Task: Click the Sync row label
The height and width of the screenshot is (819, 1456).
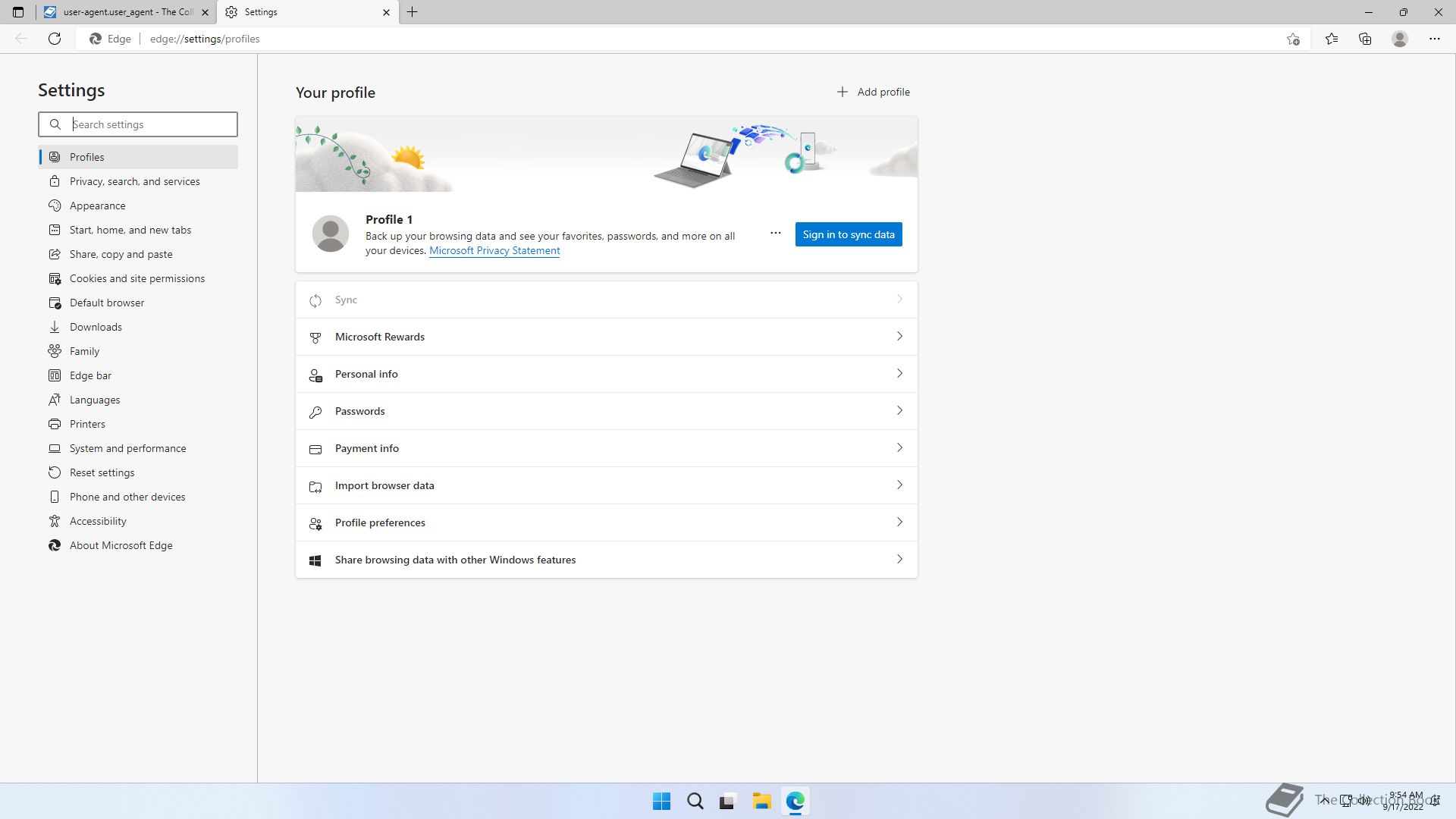Action: [x=346, y=300]
